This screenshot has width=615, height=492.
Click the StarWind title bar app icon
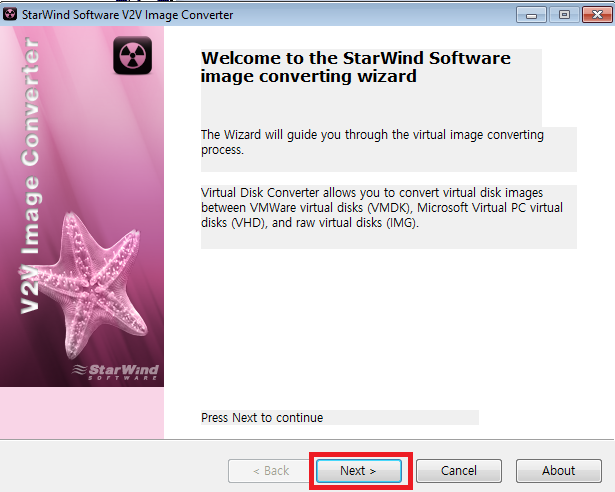(10, 15)
